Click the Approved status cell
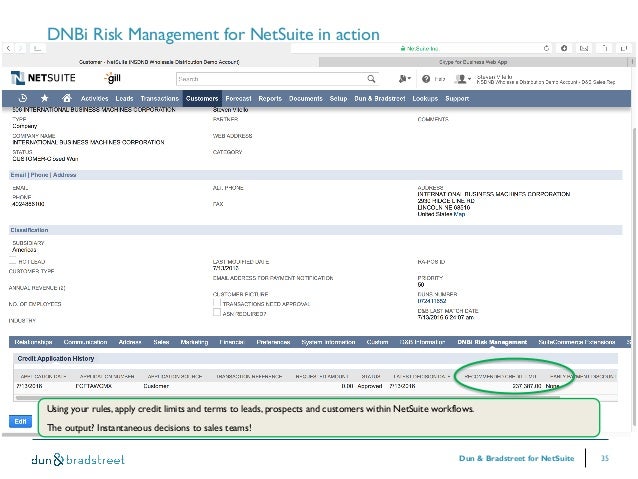Viewport: 638px width, 479px height. tap(369, 386)
